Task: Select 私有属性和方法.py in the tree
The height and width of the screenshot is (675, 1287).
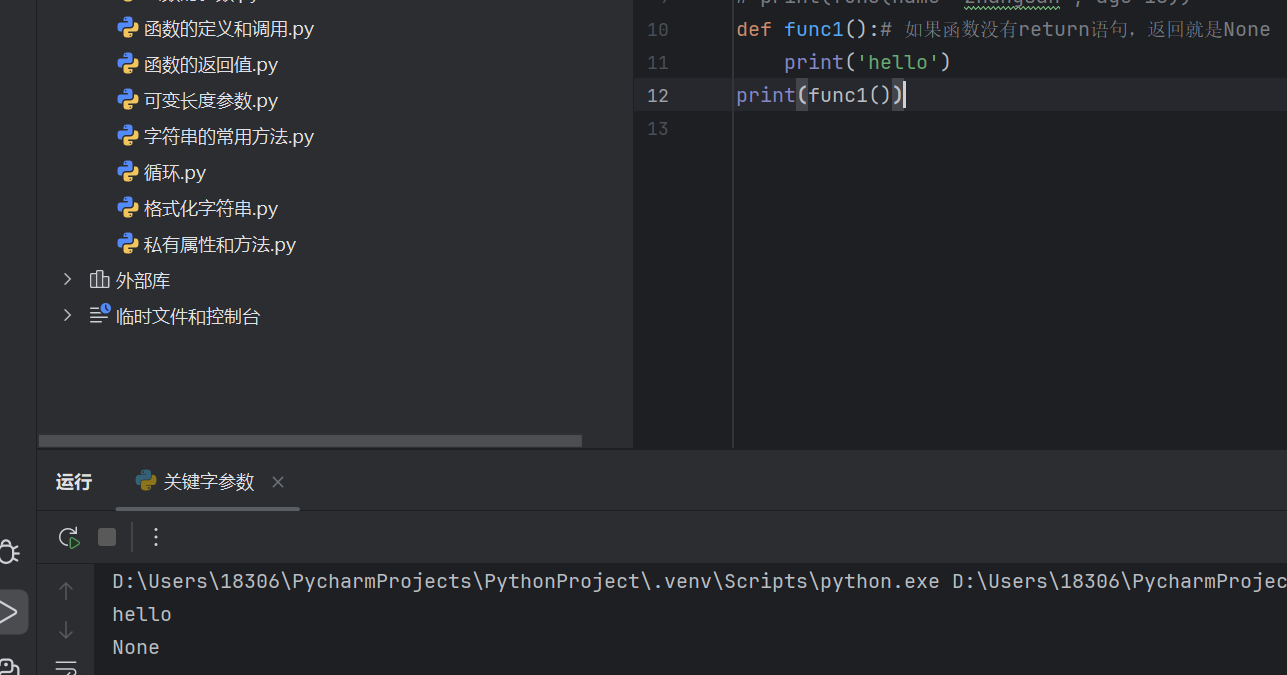Action: 217,243
